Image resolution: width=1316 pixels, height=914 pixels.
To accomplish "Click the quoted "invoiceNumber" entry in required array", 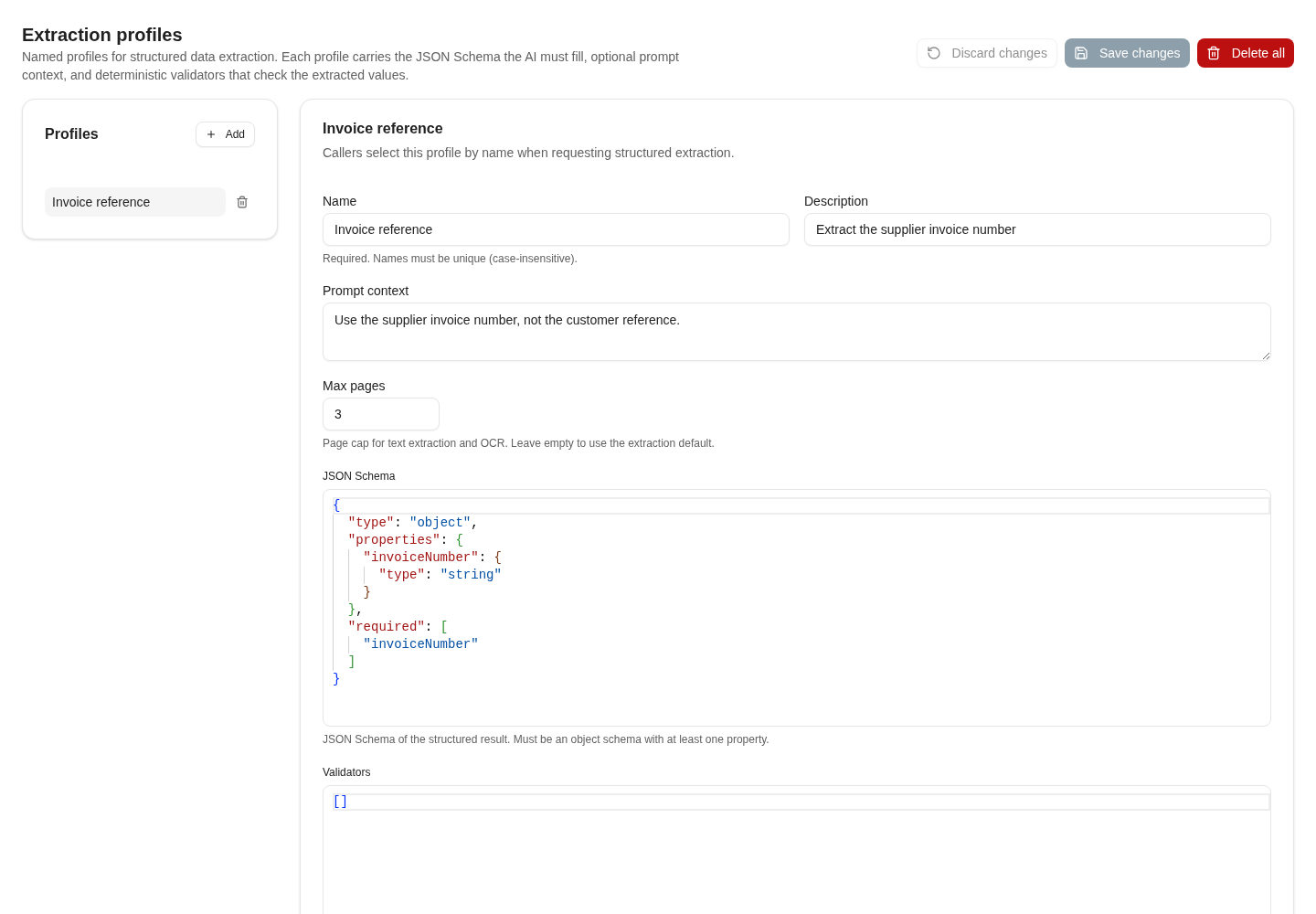I will [x=420, y=644].
